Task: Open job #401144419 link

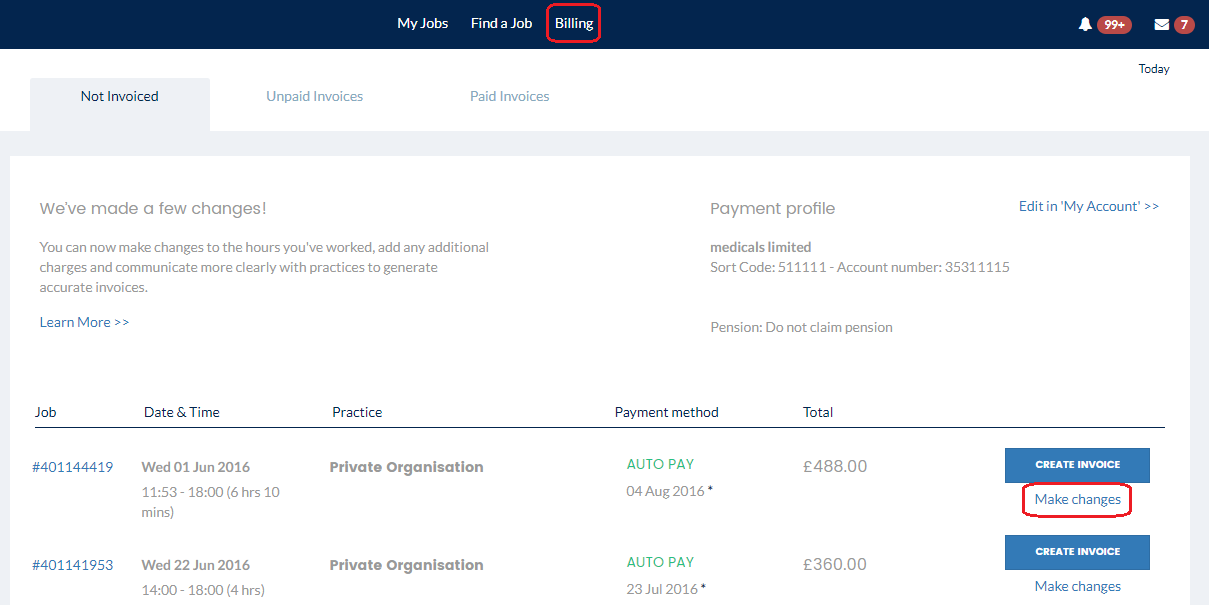Action: point(73,467)
